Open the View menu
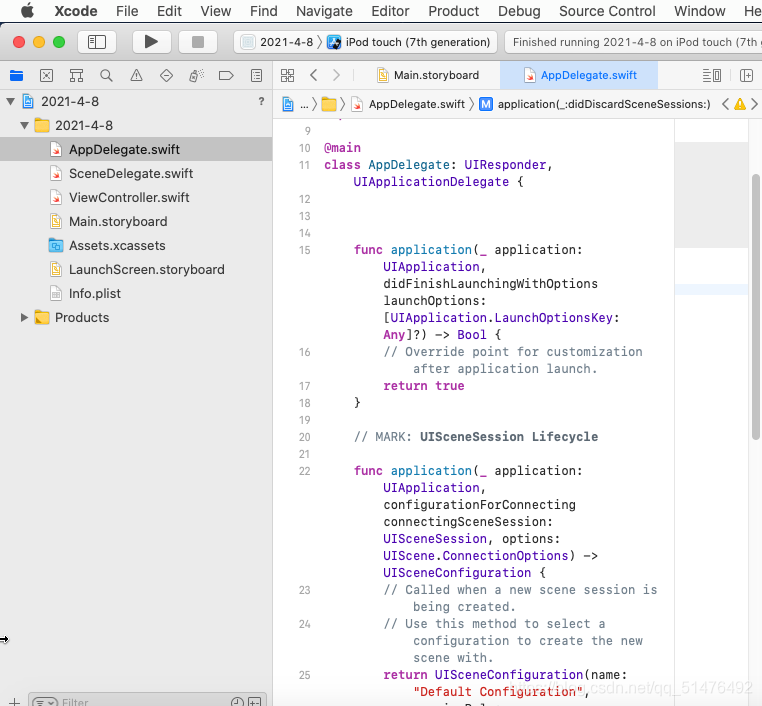The width and height of the screenshot is (762, 706). click(x=216, y=11)
